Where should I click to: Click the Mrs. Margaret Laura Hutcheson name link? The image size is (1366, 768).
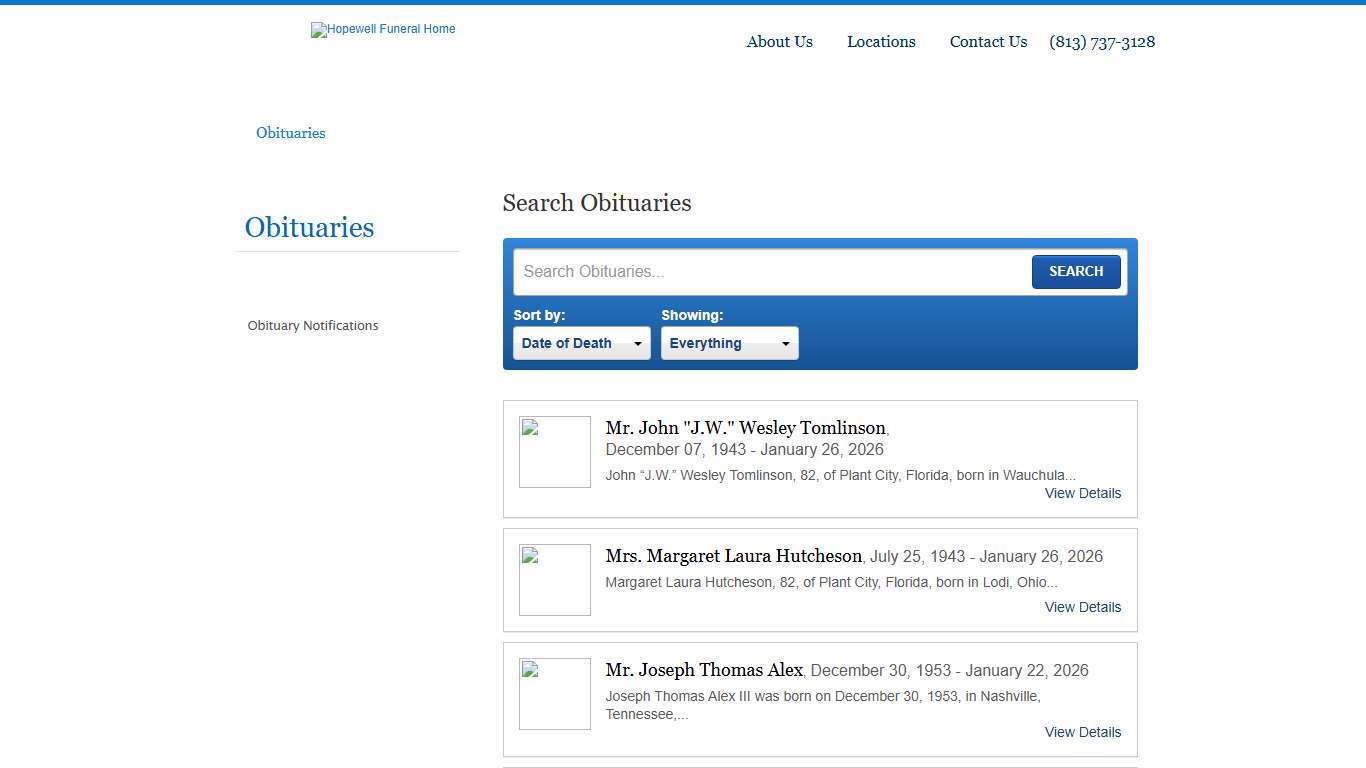733,556
